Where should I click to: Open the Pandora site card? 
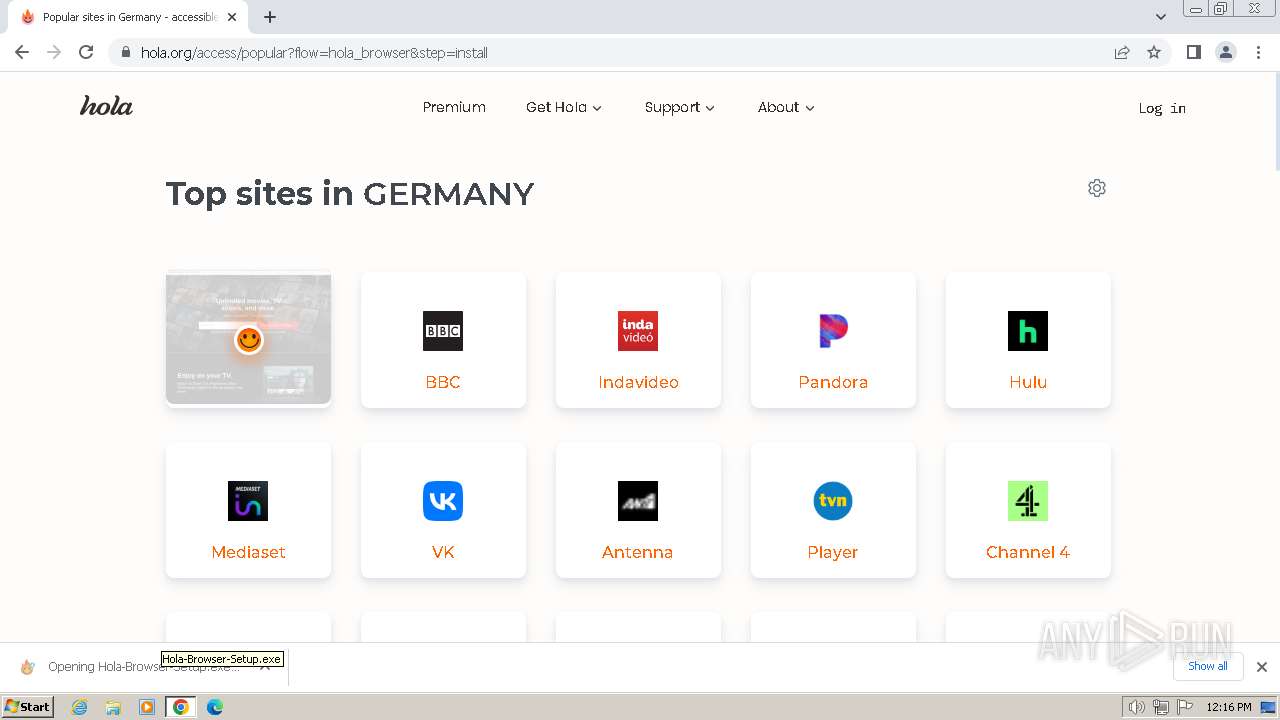pyautogui.click(x=833, y=340)
